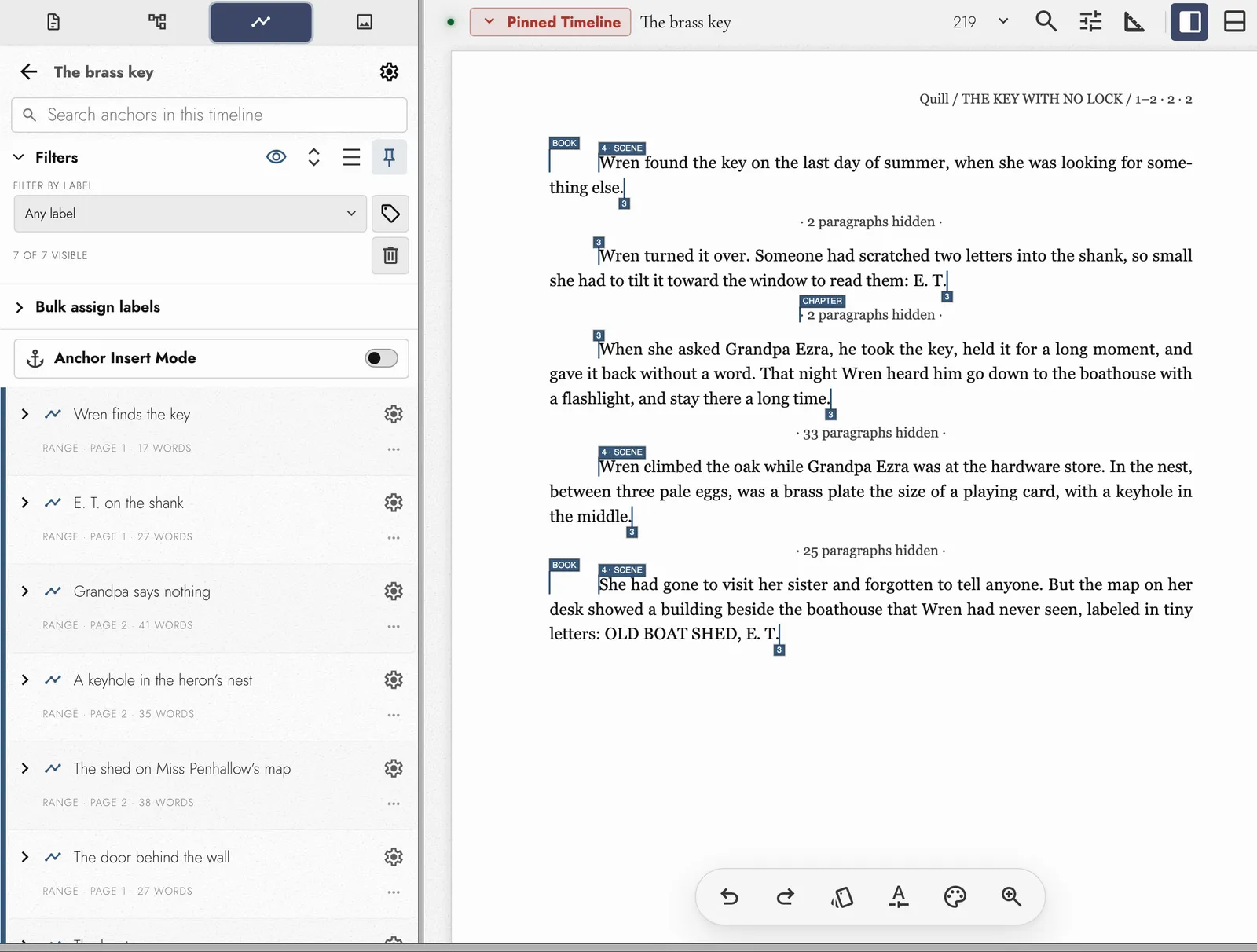Open the tune sliders settings icon
Viewport: 1257px width, 952px height.
[x=1090, y=21]
